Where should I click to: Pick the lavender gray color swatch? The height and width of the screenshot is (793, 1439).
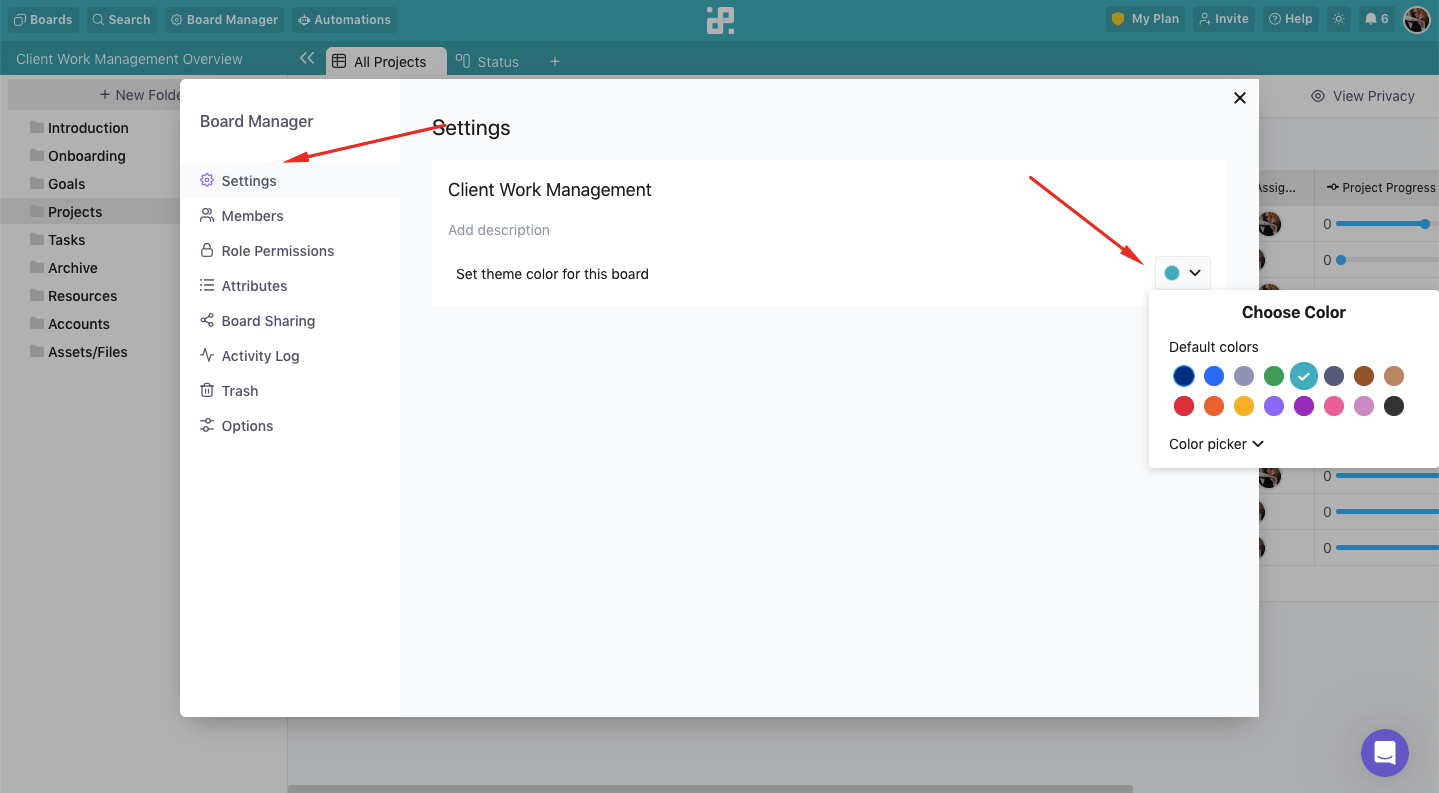1244,376
